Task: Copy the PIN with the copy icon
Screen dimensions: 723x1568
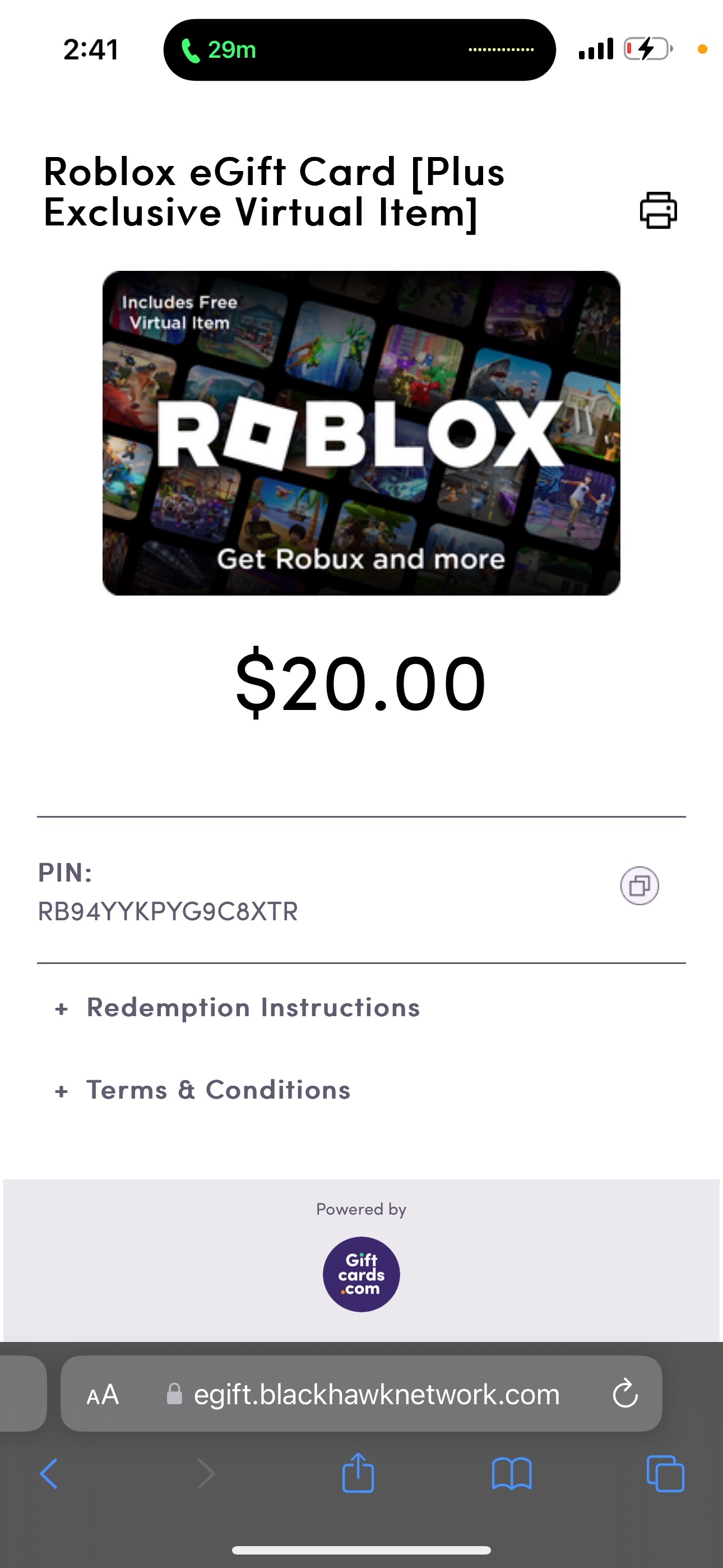Action: click(x=639, y=886)
